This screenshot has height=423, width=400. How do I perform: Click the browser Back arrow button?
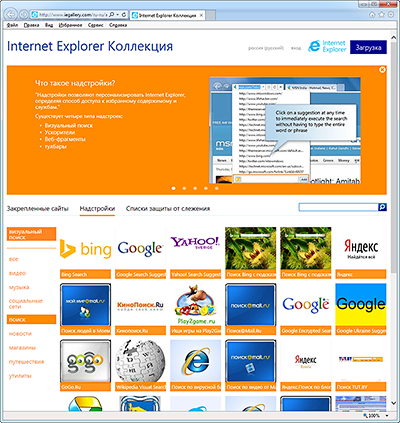point(11,14)
